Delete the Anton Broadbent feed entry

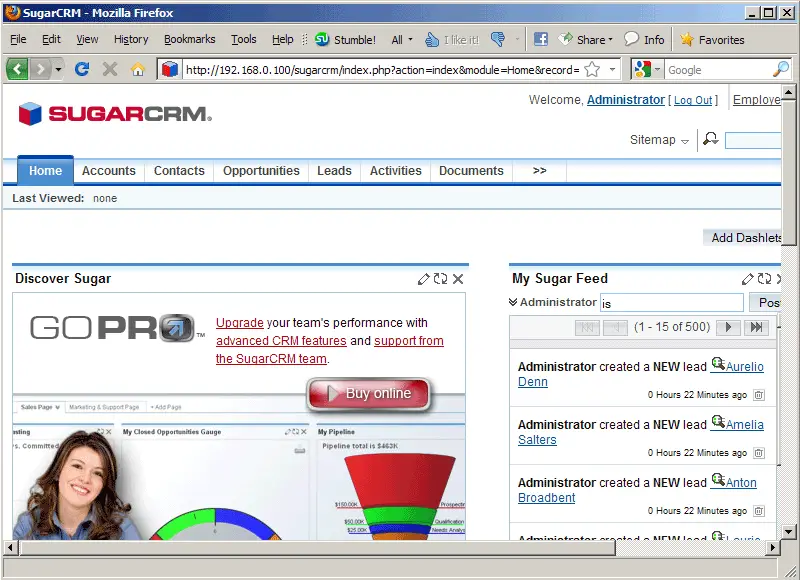759,511
